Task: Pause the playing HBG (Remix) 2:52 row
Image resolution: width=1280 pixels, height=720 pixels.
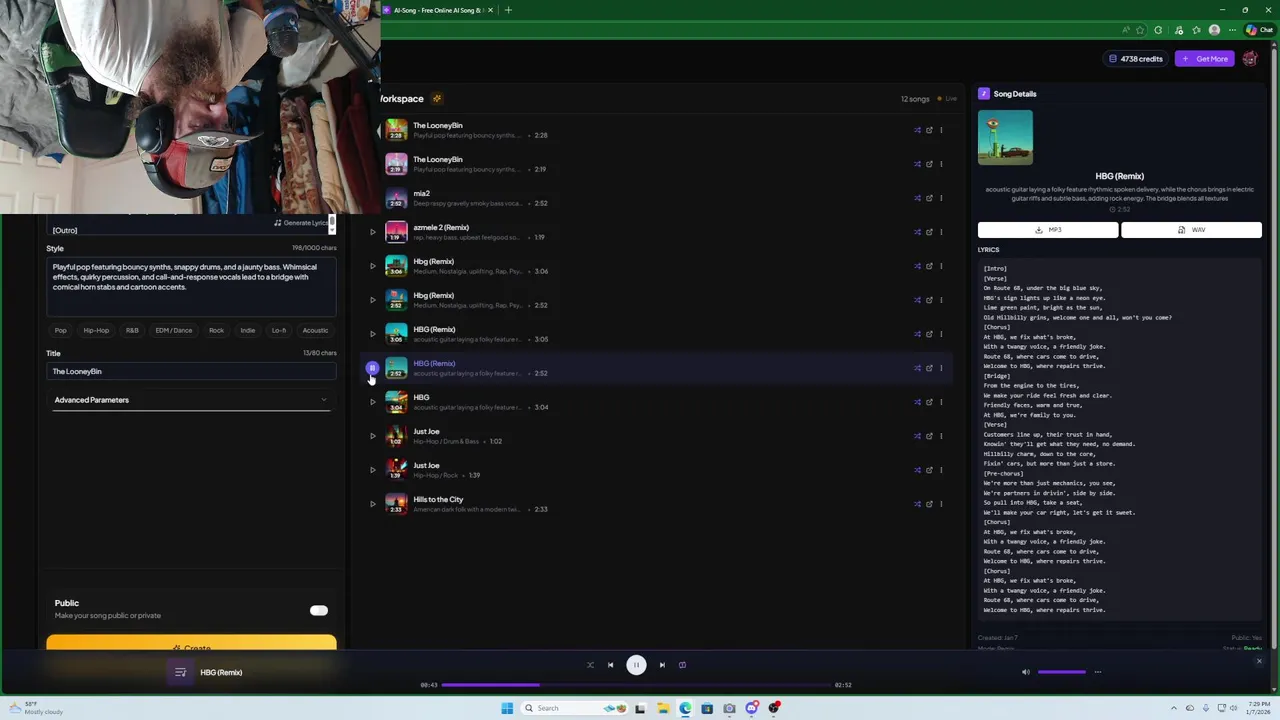Action: pyautogui.click(x=372, y=368)
